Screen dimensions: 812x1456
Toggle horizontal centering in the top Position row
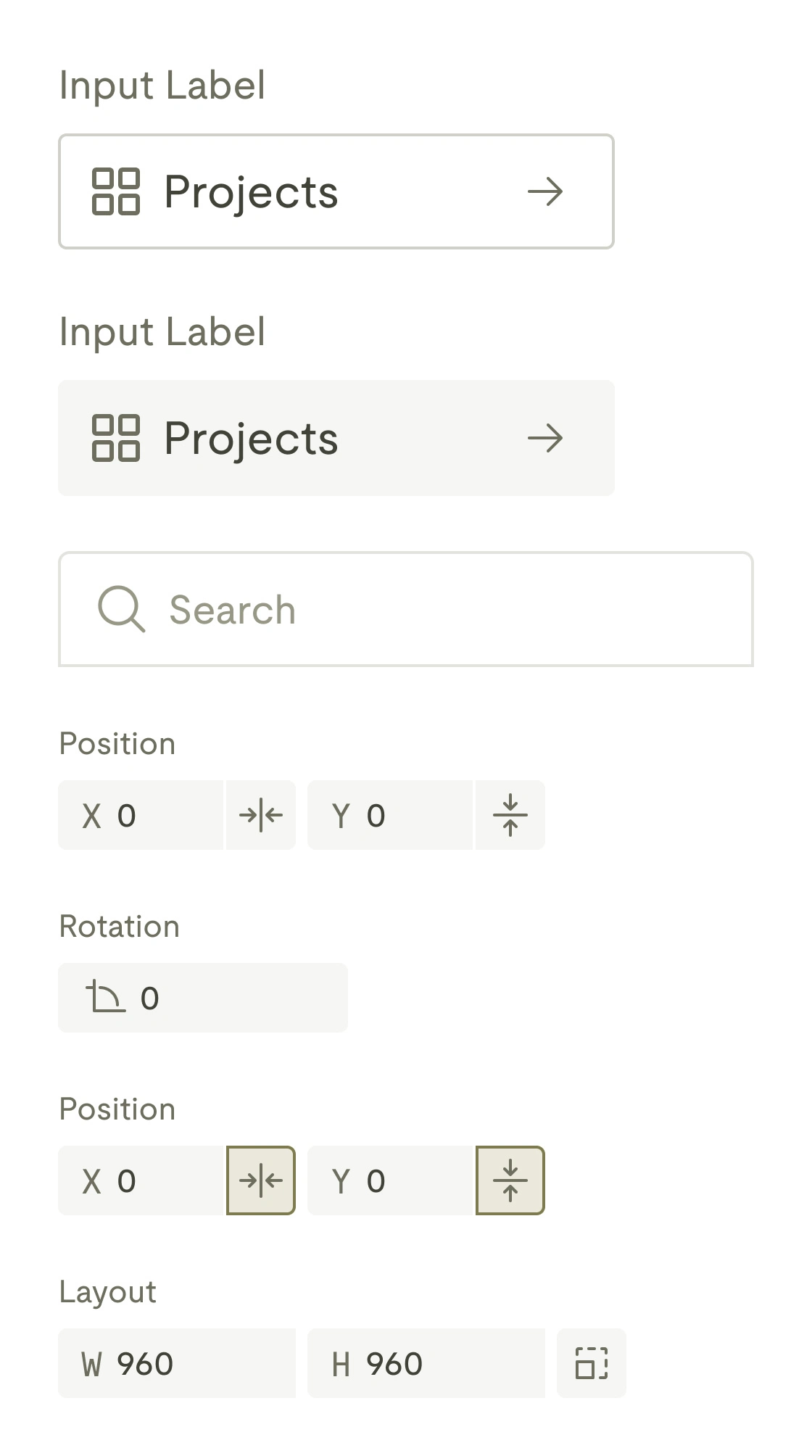click(x=261, y=815)
